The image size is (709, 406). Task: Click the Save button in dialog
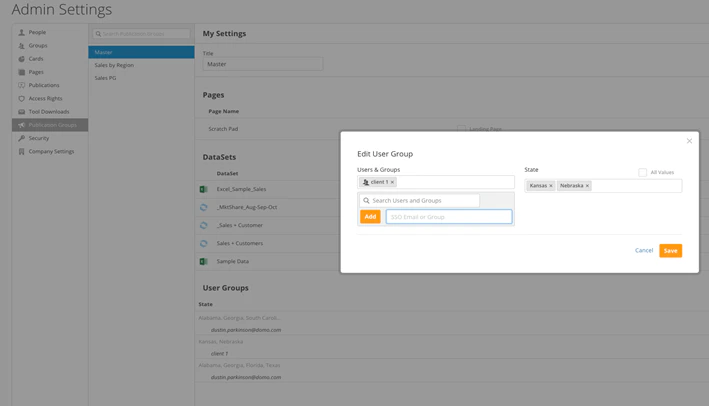click(670, 250)
